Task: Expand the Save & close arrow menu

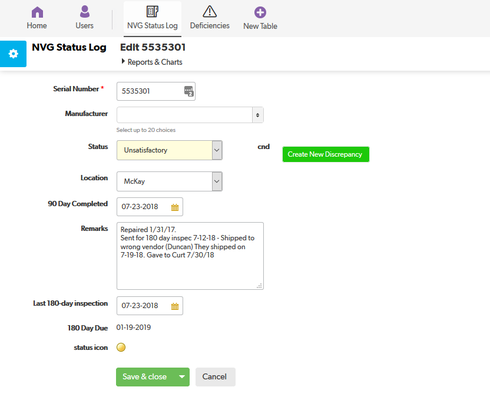Action: [x=182, y=377]
